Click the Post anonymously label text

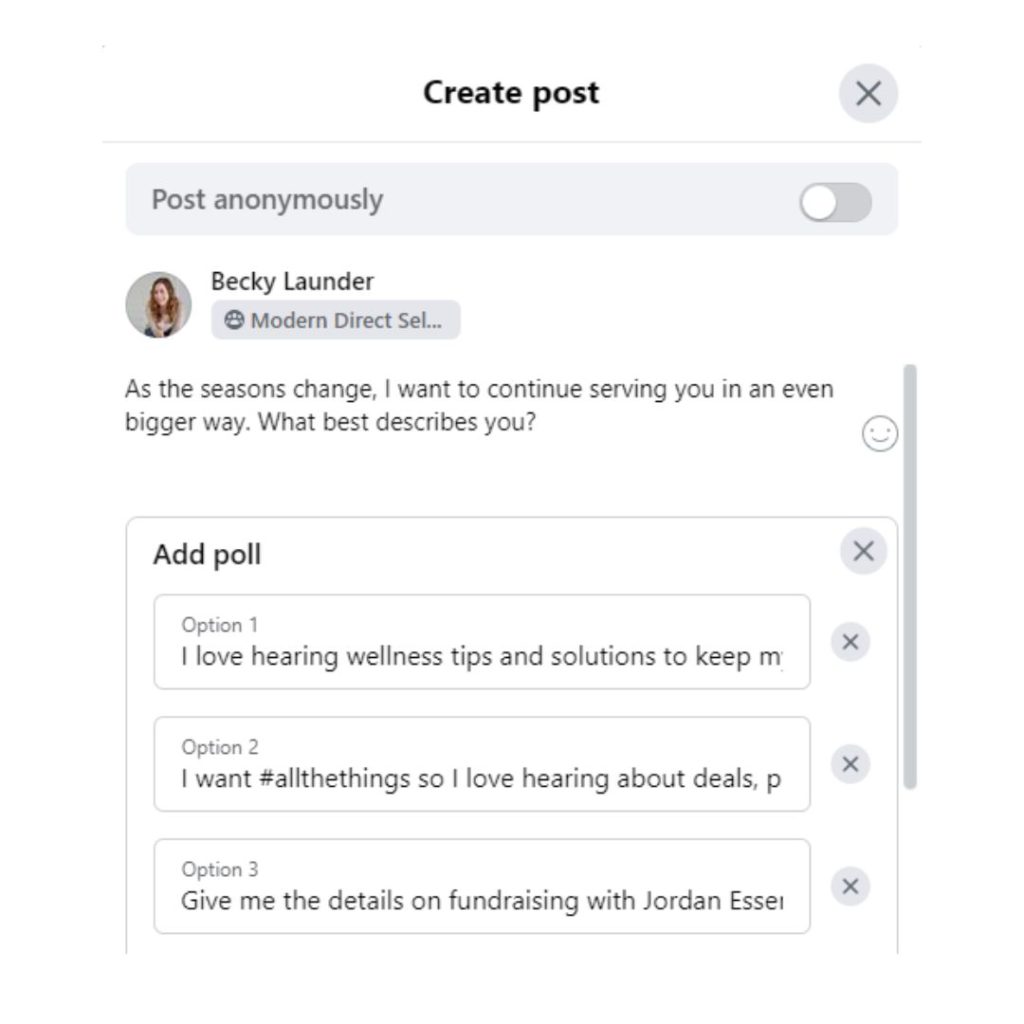[x=267, y=199]
